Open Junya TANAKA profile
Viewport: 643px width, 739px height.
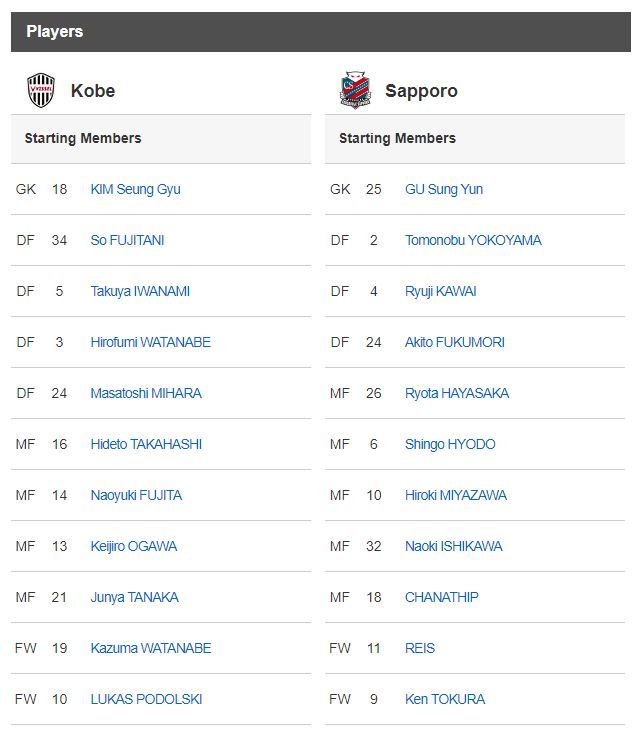pos(134,597)
